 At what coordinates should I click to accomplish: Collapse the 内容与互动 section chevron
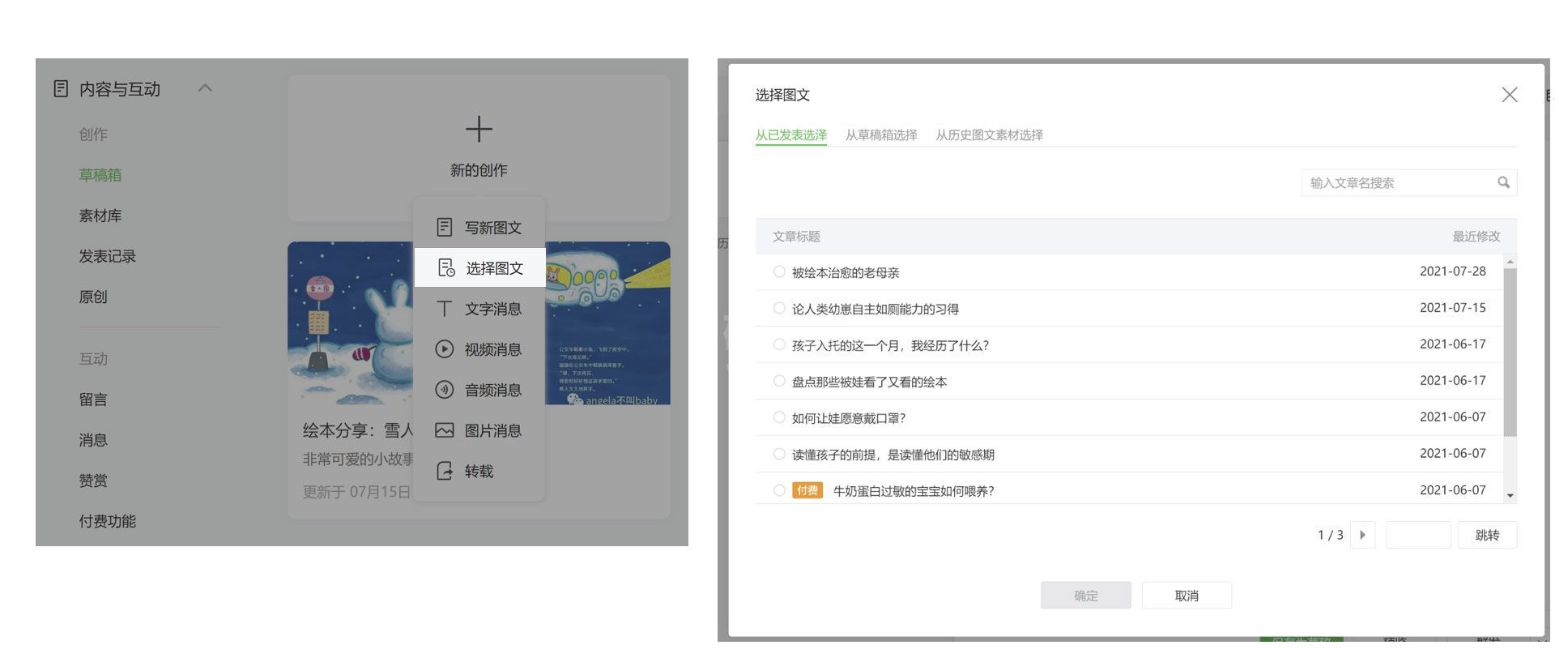205,88
